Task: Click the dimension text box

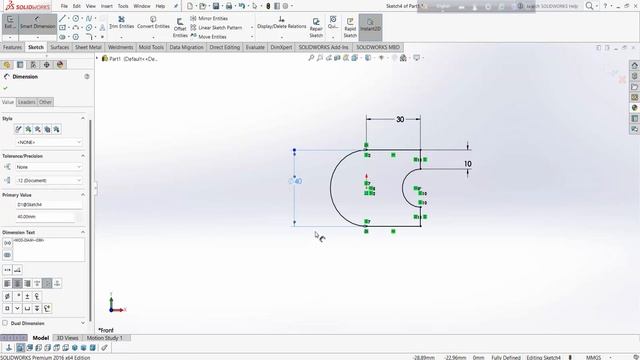Action: coord(49,249)
